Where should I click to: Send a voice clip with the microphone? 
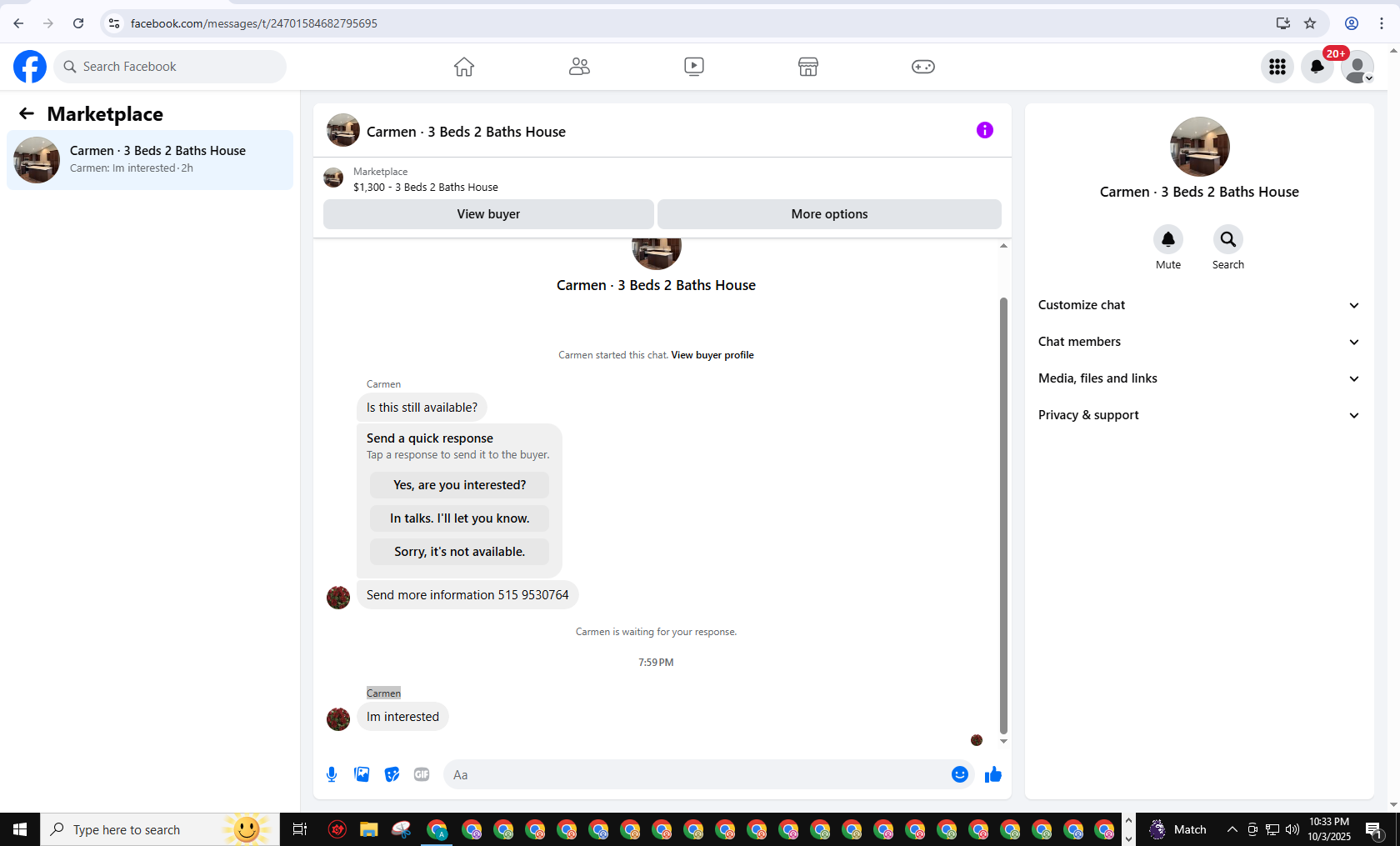(x=332, y=774)
